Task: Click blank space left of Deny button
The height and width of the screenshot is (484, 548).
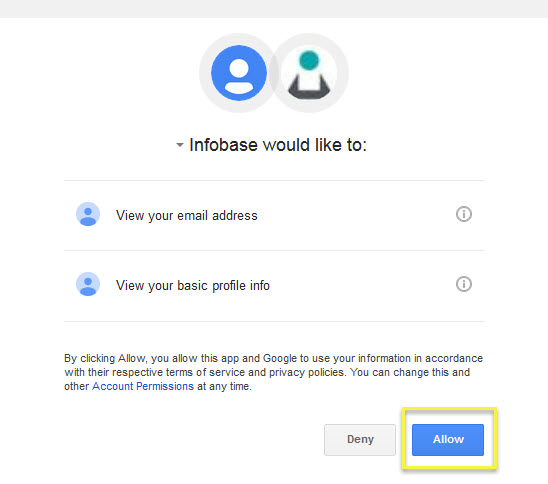Action: [192, 440]
